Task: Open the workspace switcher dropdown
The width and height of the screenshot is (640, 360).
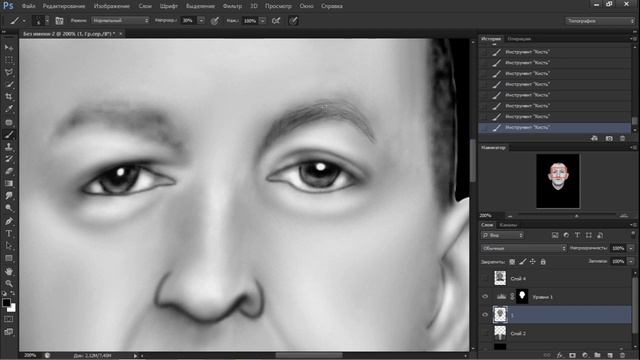Action: coord(600,20)
